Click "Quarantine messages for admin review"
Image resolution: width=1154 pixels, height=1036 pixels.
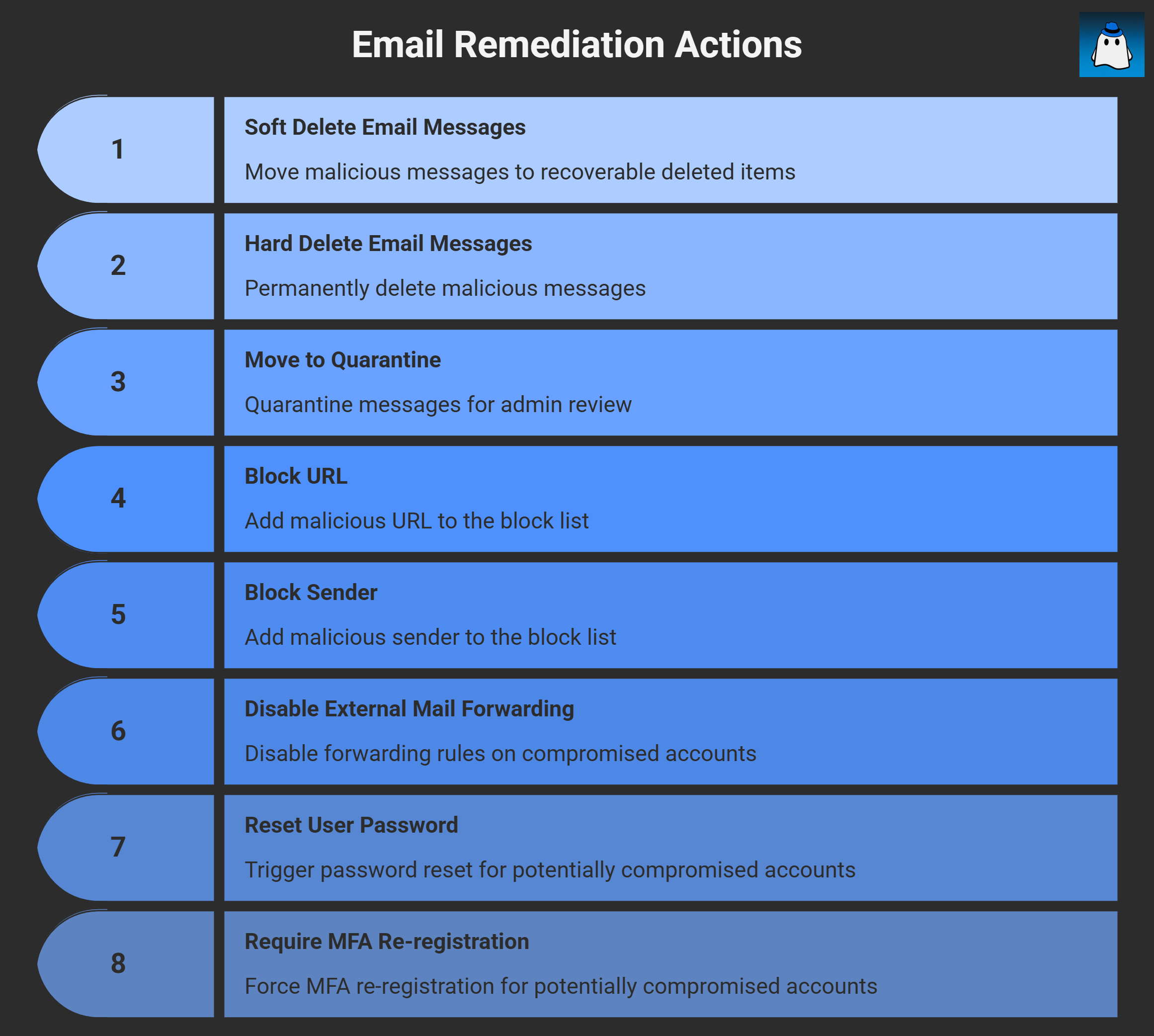tap(438, 405)
